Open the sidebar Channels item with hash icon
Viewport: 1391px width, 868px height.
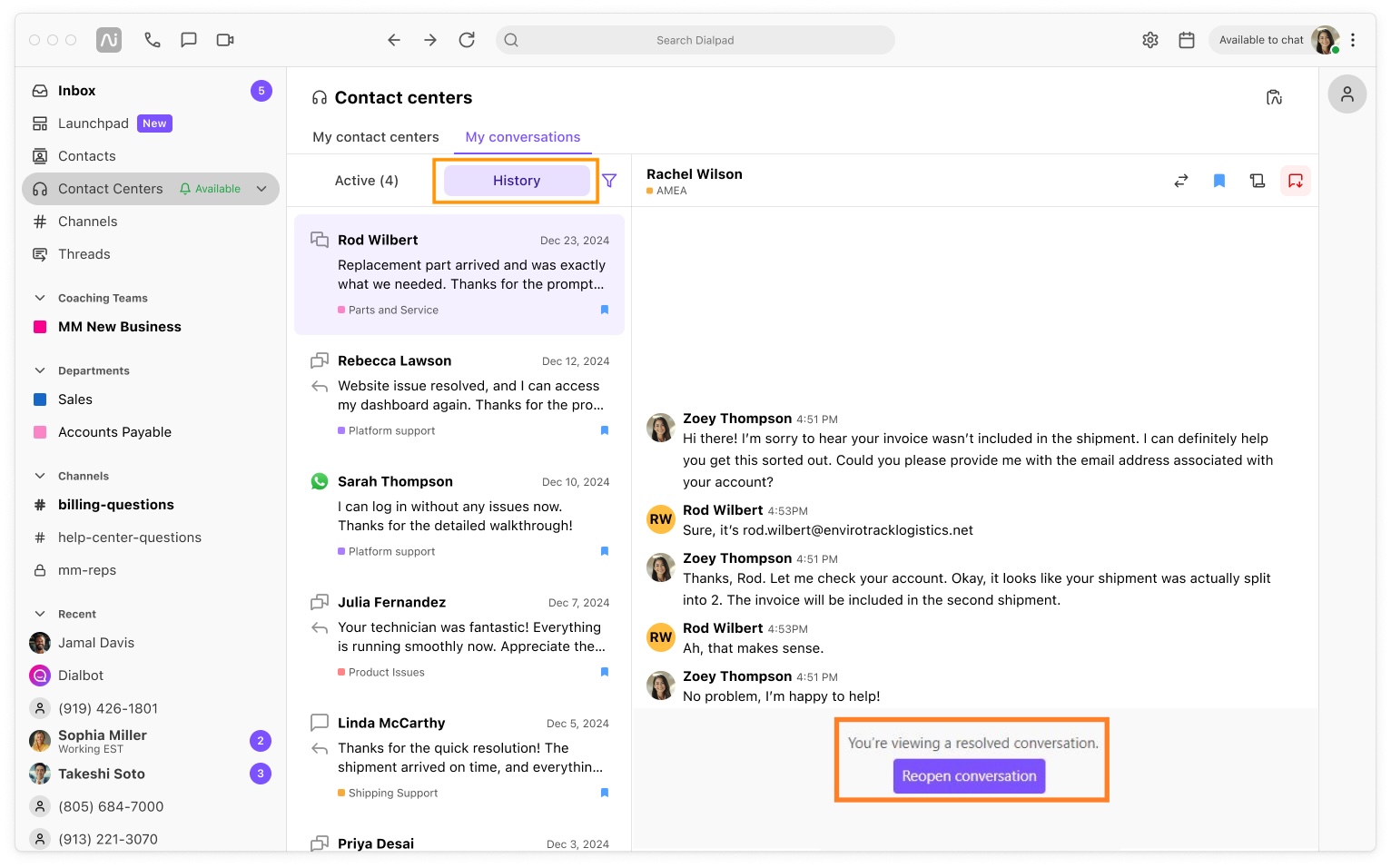151,222
